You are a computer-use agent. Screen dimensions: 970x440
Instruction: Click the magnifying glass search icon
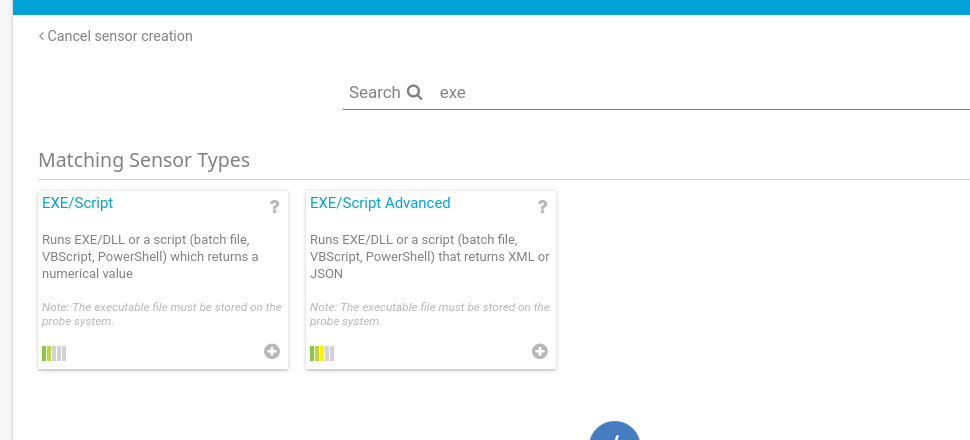pyautogui.click(x=414, y=92)
